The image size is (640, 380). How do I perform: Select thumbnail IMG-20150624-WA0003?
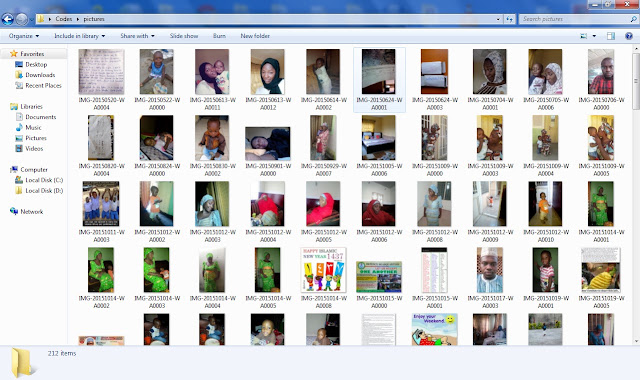click(434, 71)
